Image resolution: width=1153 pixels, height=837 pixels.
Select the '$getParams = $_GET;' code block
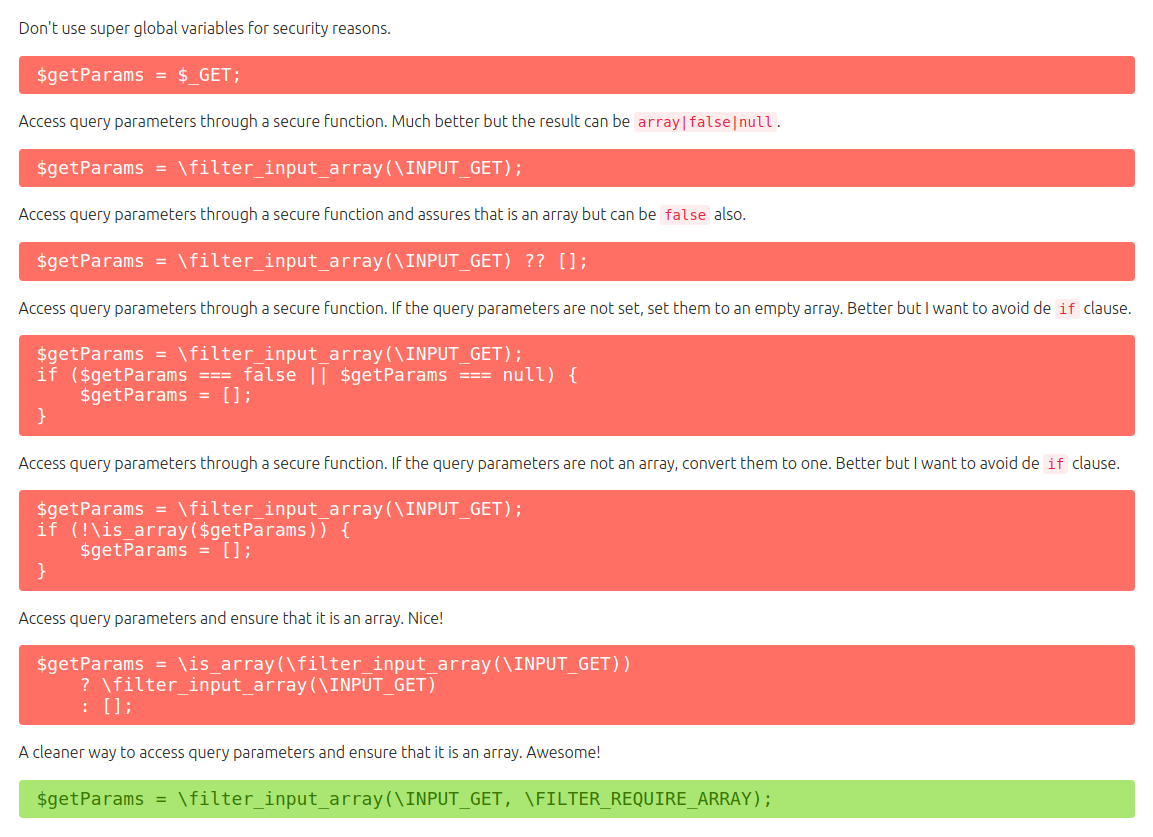click(x=576, y=75)
